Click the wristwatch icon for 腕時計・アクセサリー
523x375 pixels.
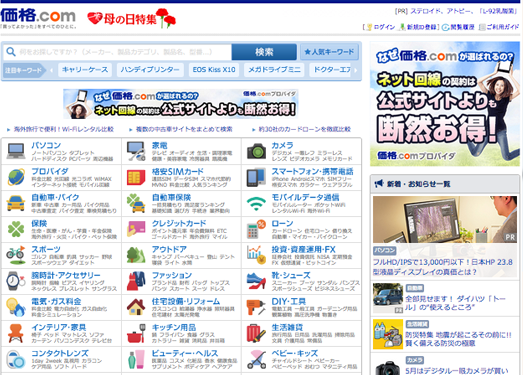[16, 281]
